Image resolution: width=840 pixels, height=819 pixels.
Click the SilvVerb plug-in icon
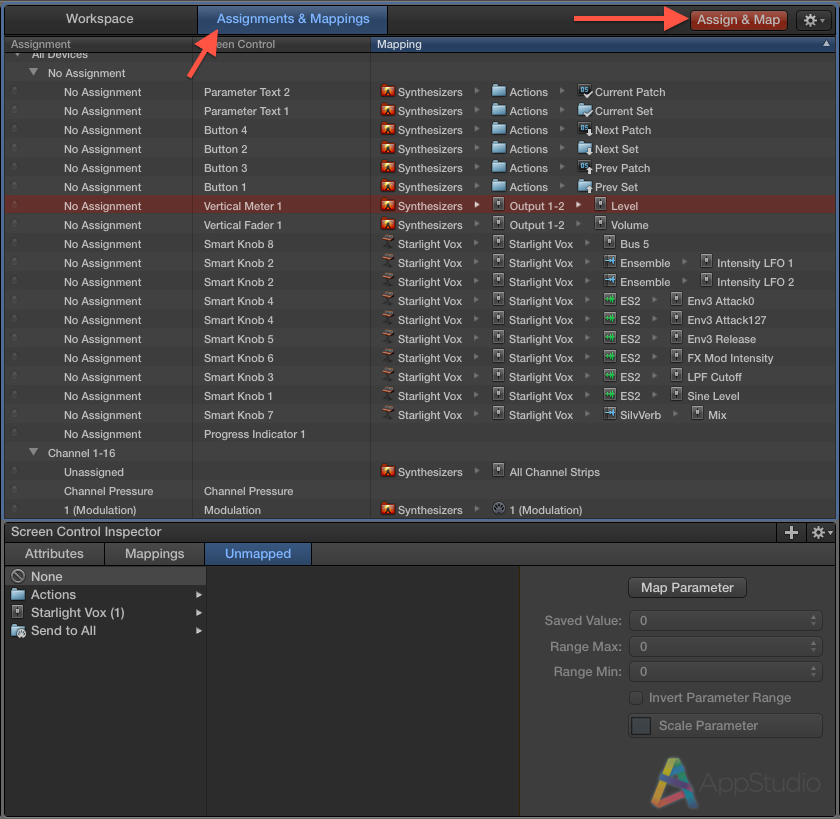pos(610,414)
